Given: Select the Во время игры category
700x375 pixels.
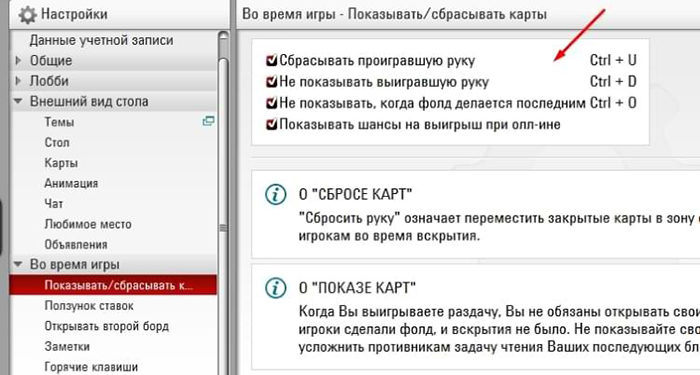Looking at the screenshot, I should click(x=75, y=264).
